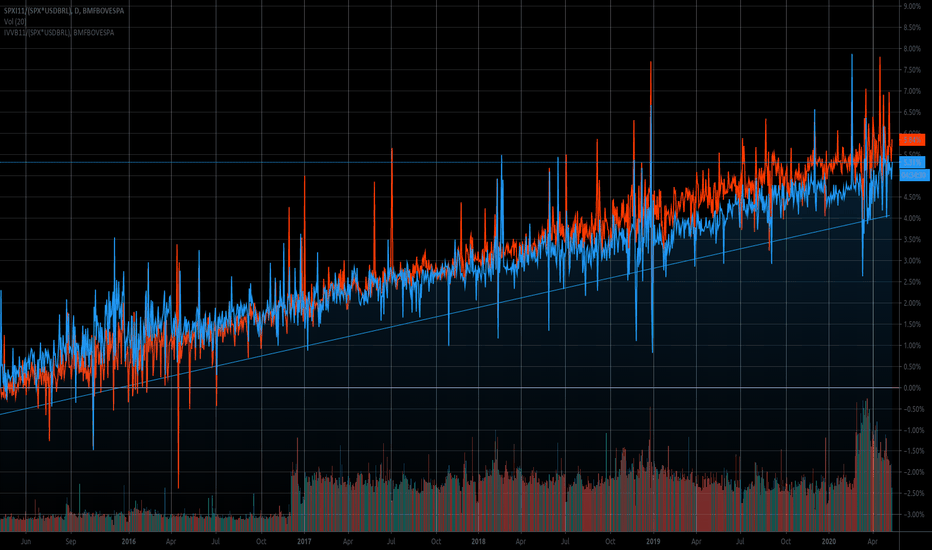Select the SPXI11/(SPX*USDBRL) main symbol legend

click(x=64, y=11)
